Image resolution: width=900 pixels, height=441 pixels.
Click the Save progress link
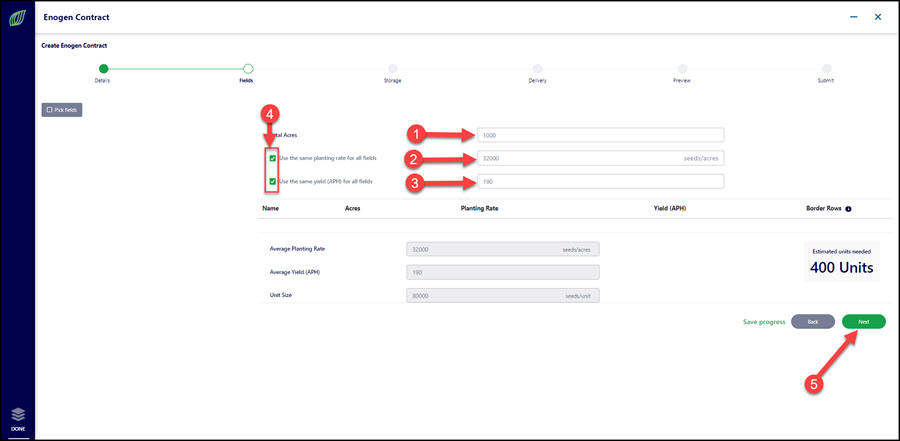(764, 322)
